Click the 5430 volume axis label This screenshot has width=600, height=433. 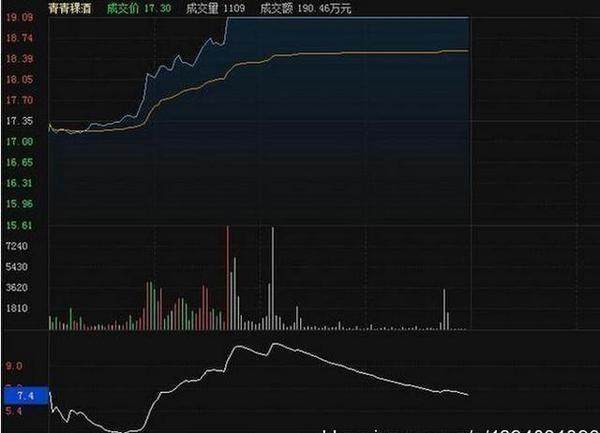17,267
